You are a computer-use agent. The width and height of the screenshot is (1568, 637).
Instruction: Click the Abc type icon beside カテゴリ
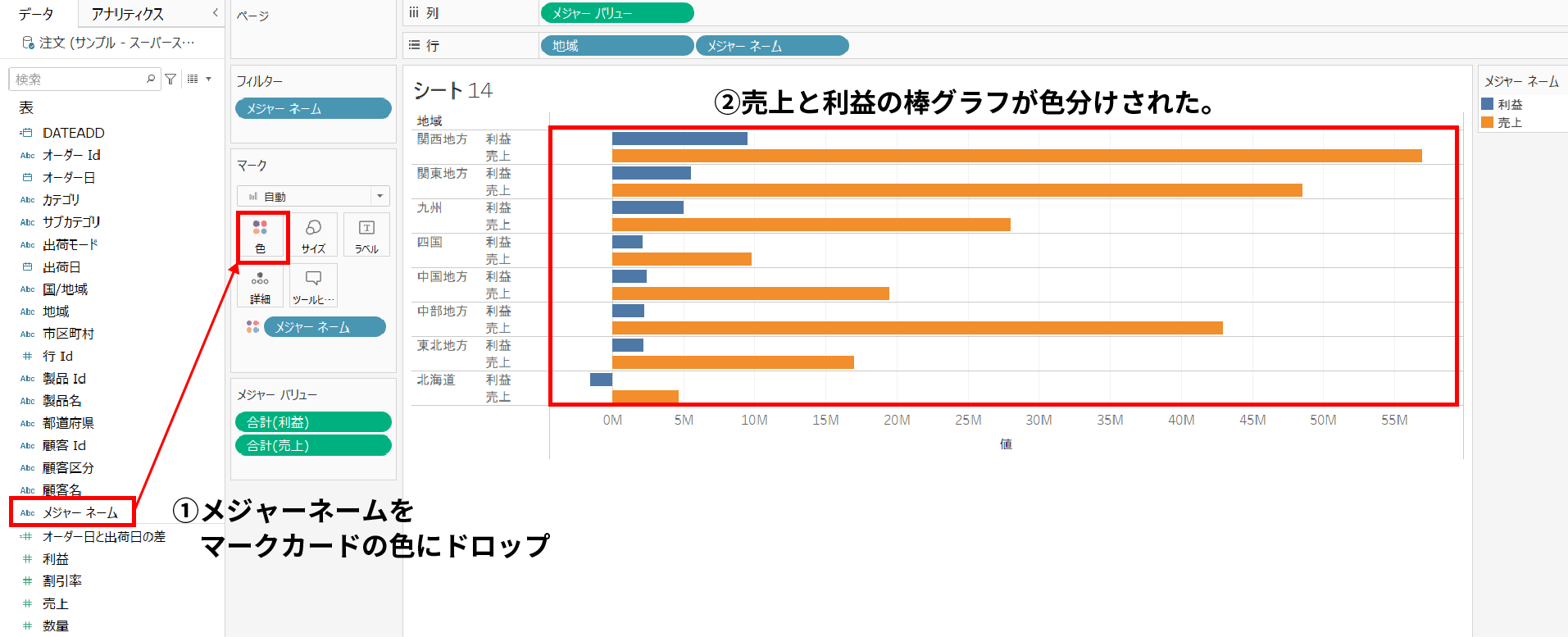click(x=27, y=200)
